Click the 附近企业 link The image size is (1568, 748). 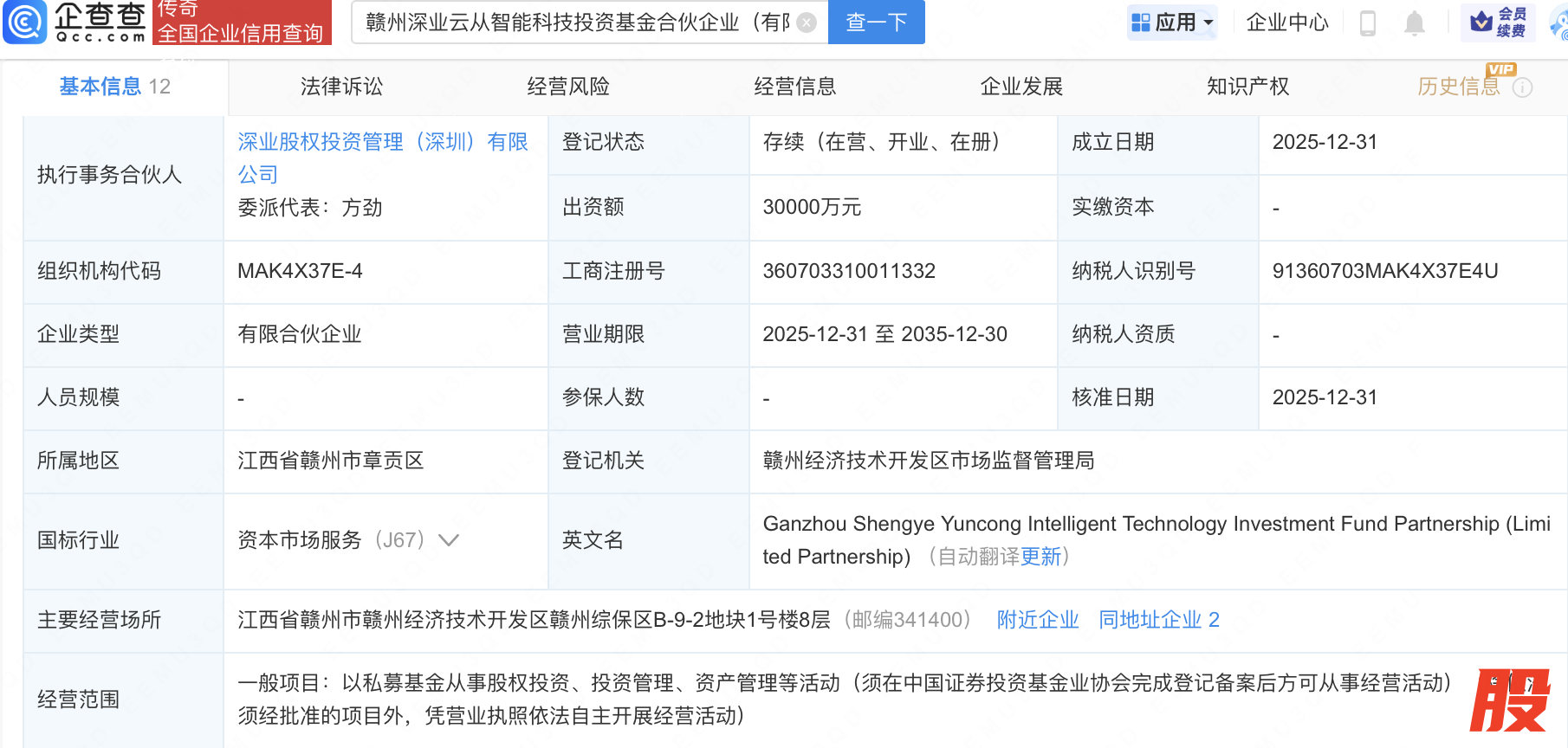click(1037, 620)
